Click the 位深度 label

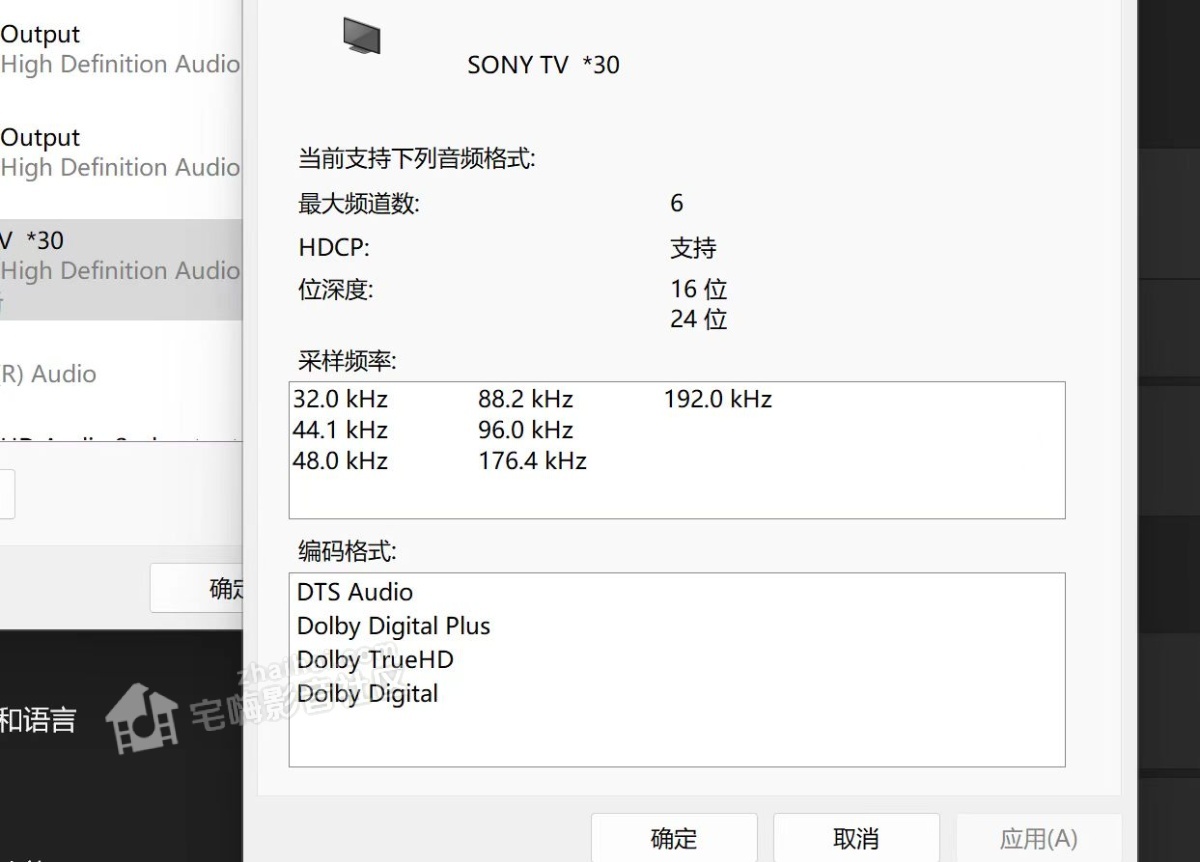tap(335, 290)
